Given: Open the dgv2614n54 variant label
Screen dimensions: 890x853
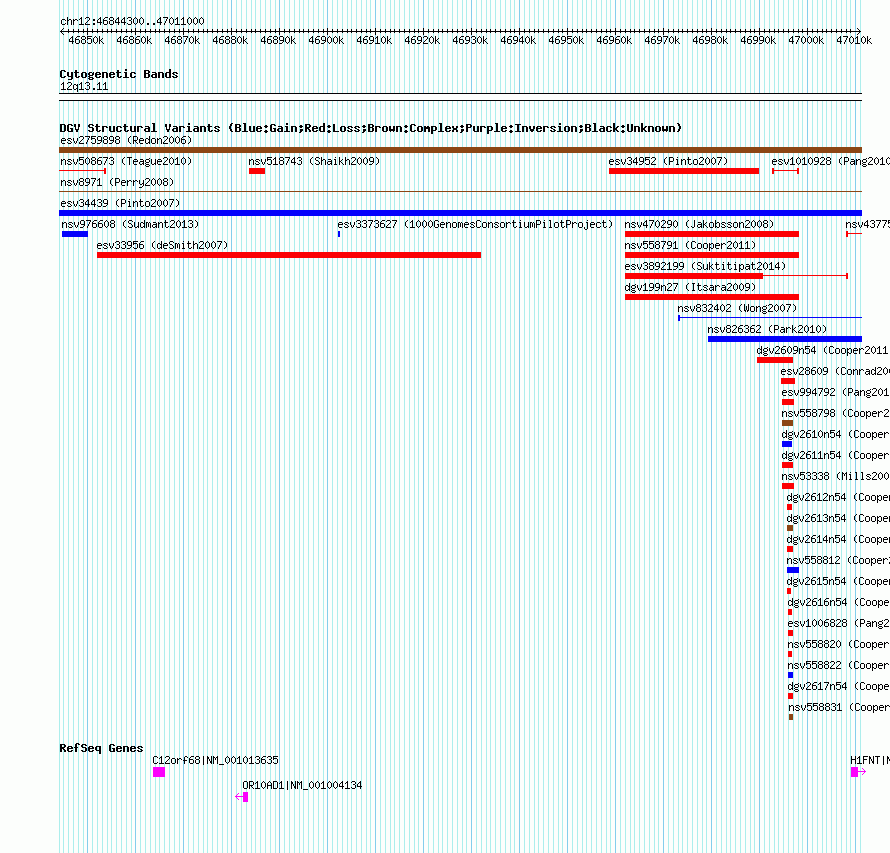Looking at the screenshot, I should [x=838, y=539].
